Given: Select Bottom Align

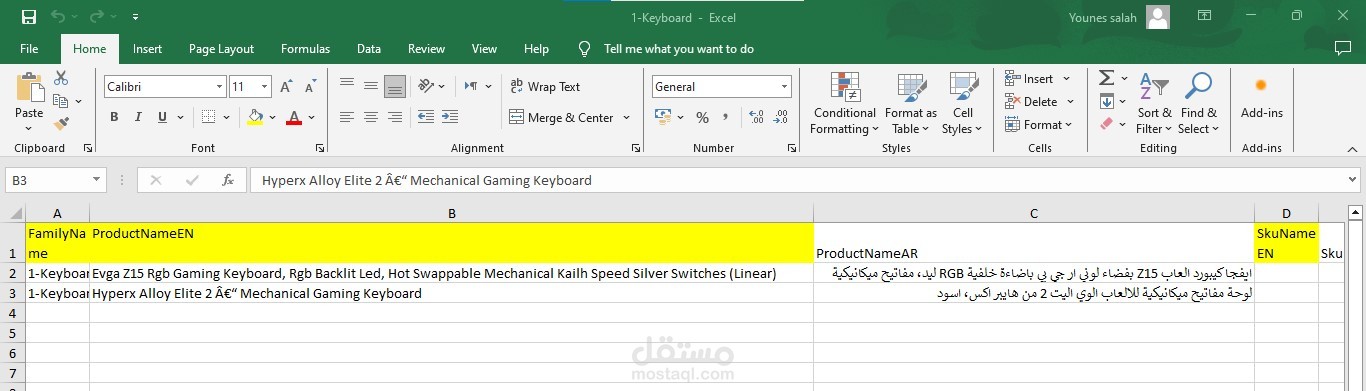Looking at the screenshot, I should (x=395, y=86).
